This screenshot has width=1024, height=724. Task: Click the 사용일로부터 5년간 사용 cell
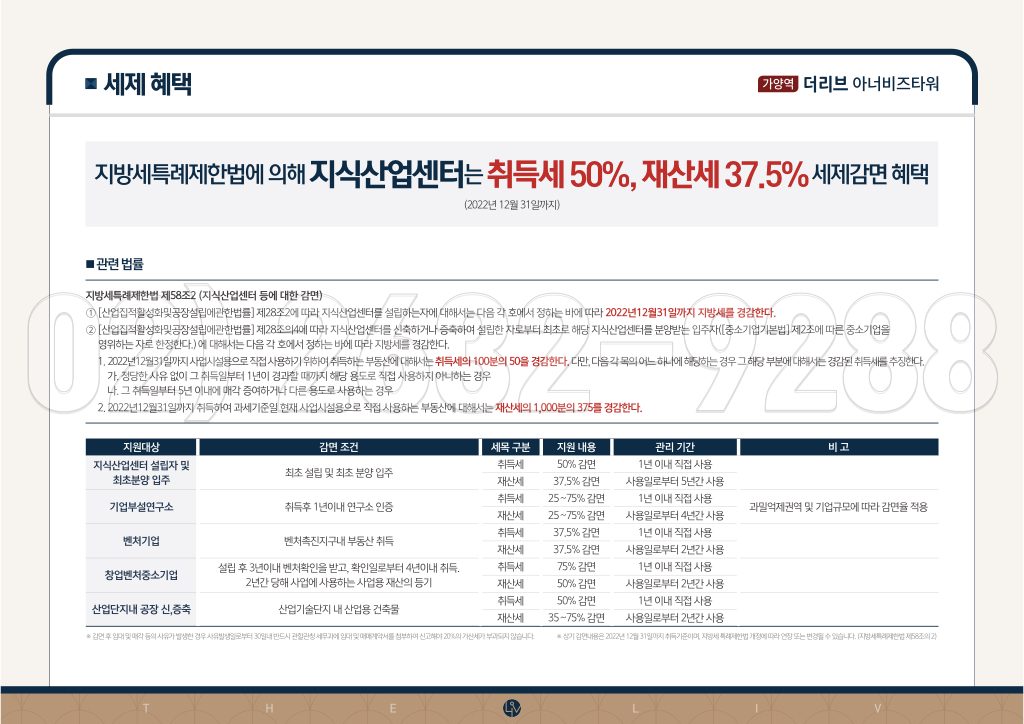675,482
